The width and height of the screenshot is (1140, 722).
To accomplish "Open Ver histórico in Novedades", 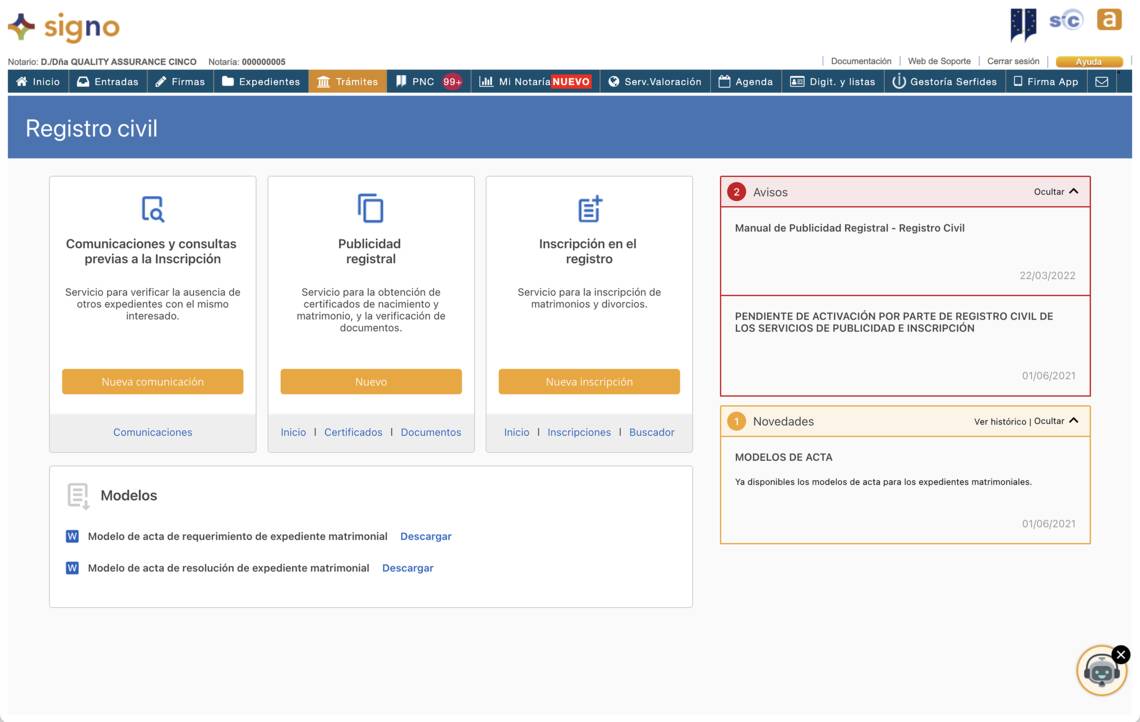I will [x=999, y=422].
